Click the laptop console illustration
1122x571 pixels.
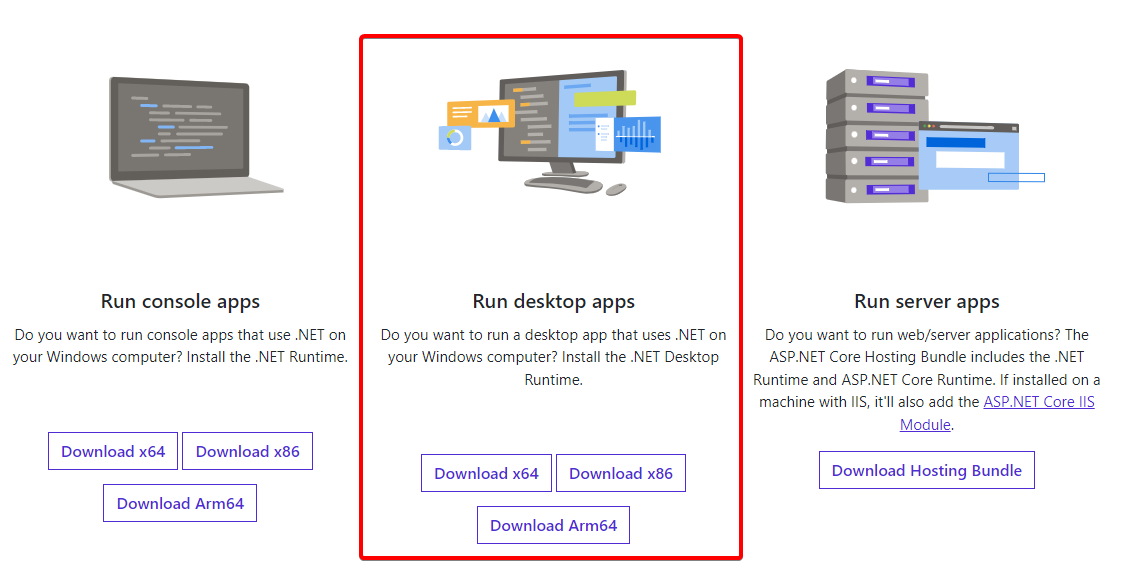pyautogui.click(x=190, y=134)
